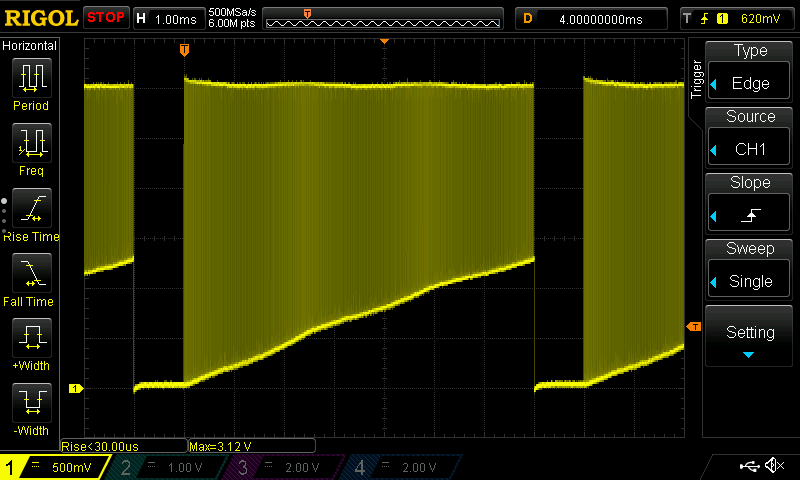This screenshot has height=480, width=800.
Task: Select the Period measurement icon
Action: click(x=30, y=78)
